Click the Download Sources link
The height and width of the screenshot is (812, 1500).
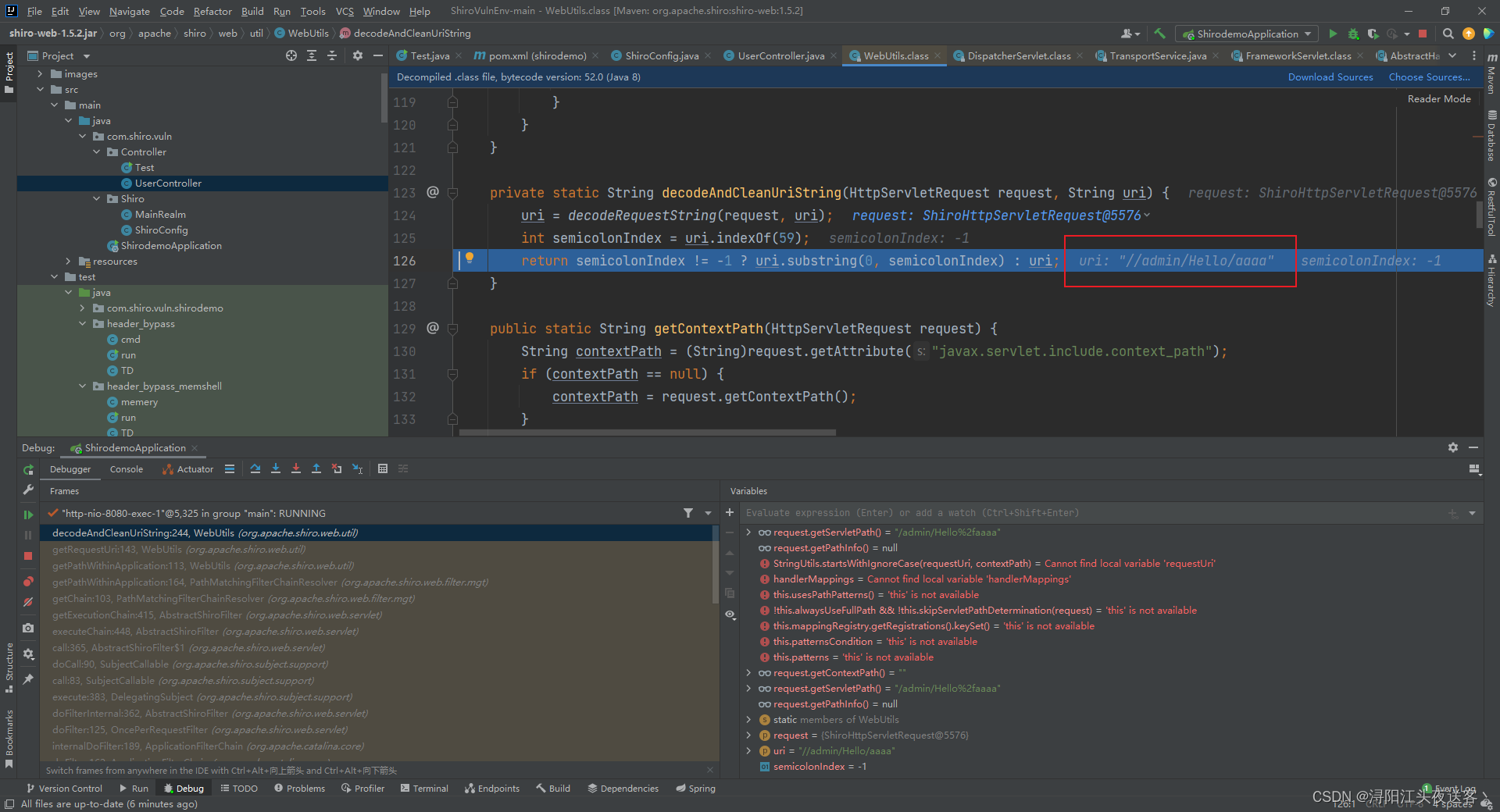1330,77
